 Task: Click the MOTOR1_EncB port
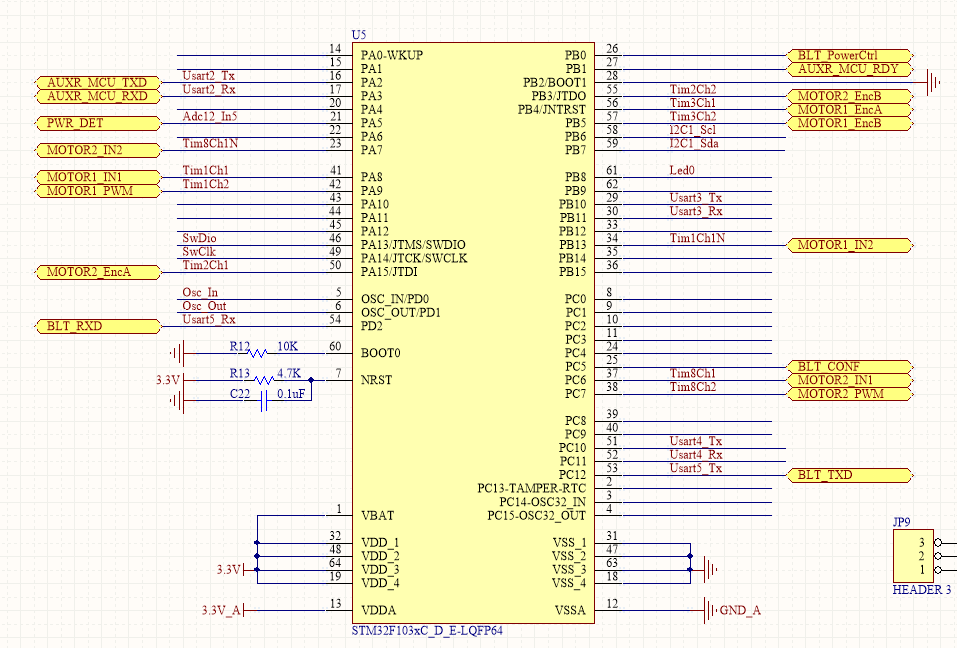click(x=850, y=123)
